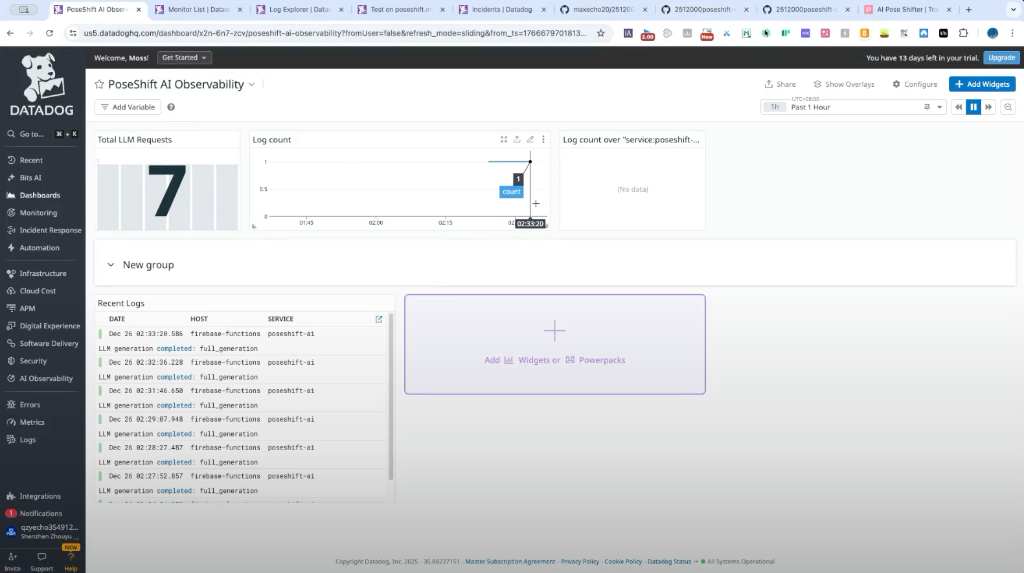
Task: Open APM in sidebar
Action: pos(27,308)
